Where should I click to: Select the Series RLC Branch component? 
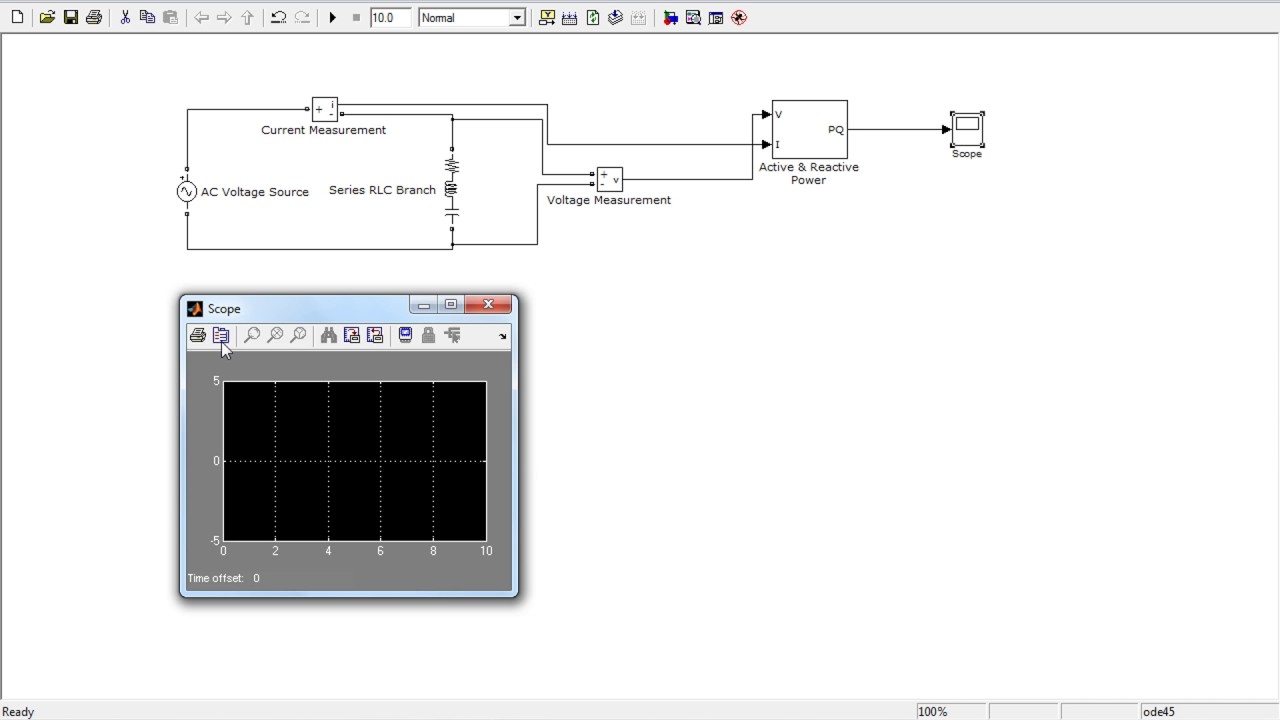(x=452, y=189)
